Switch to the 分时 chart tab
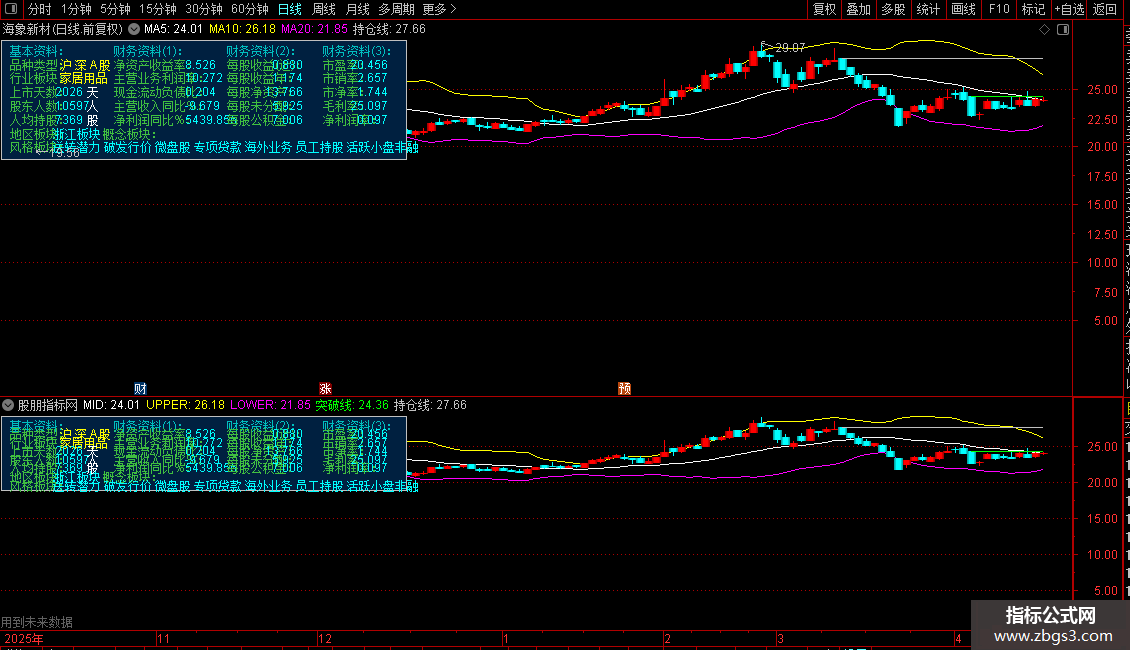Screen dimensions: 1130x650 40,9
